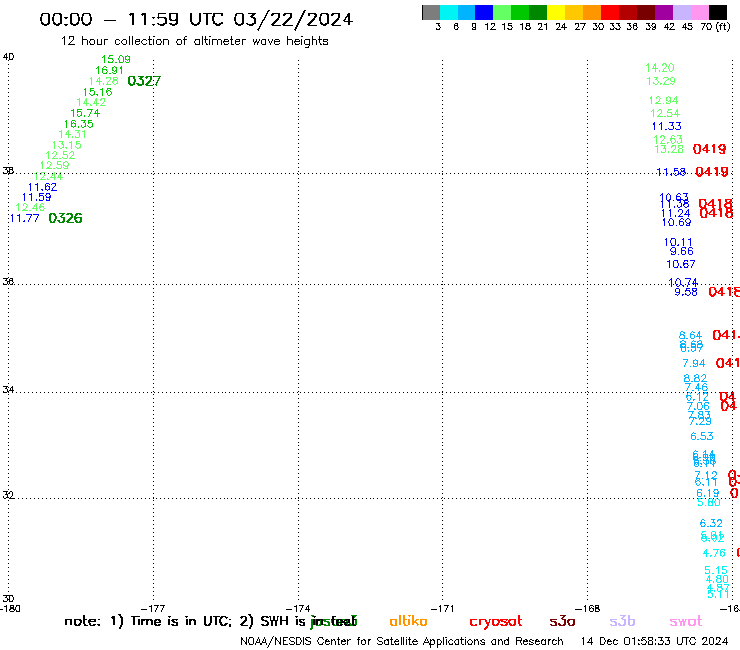The image size is (740, 650).
Task: Select the light blue value '7.94'
Action: 694,363
